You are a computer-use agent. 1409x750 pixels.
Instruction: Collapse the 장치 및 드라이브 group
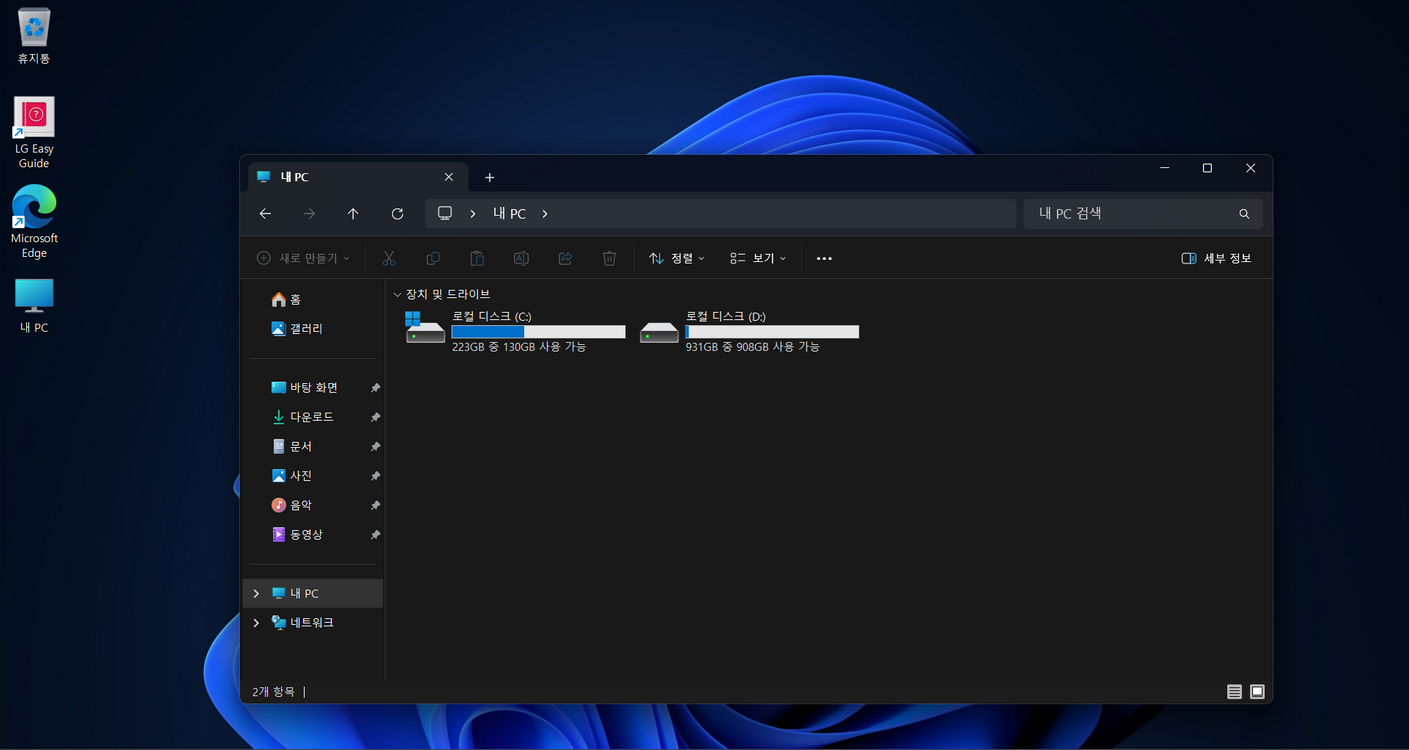point(397,295)
